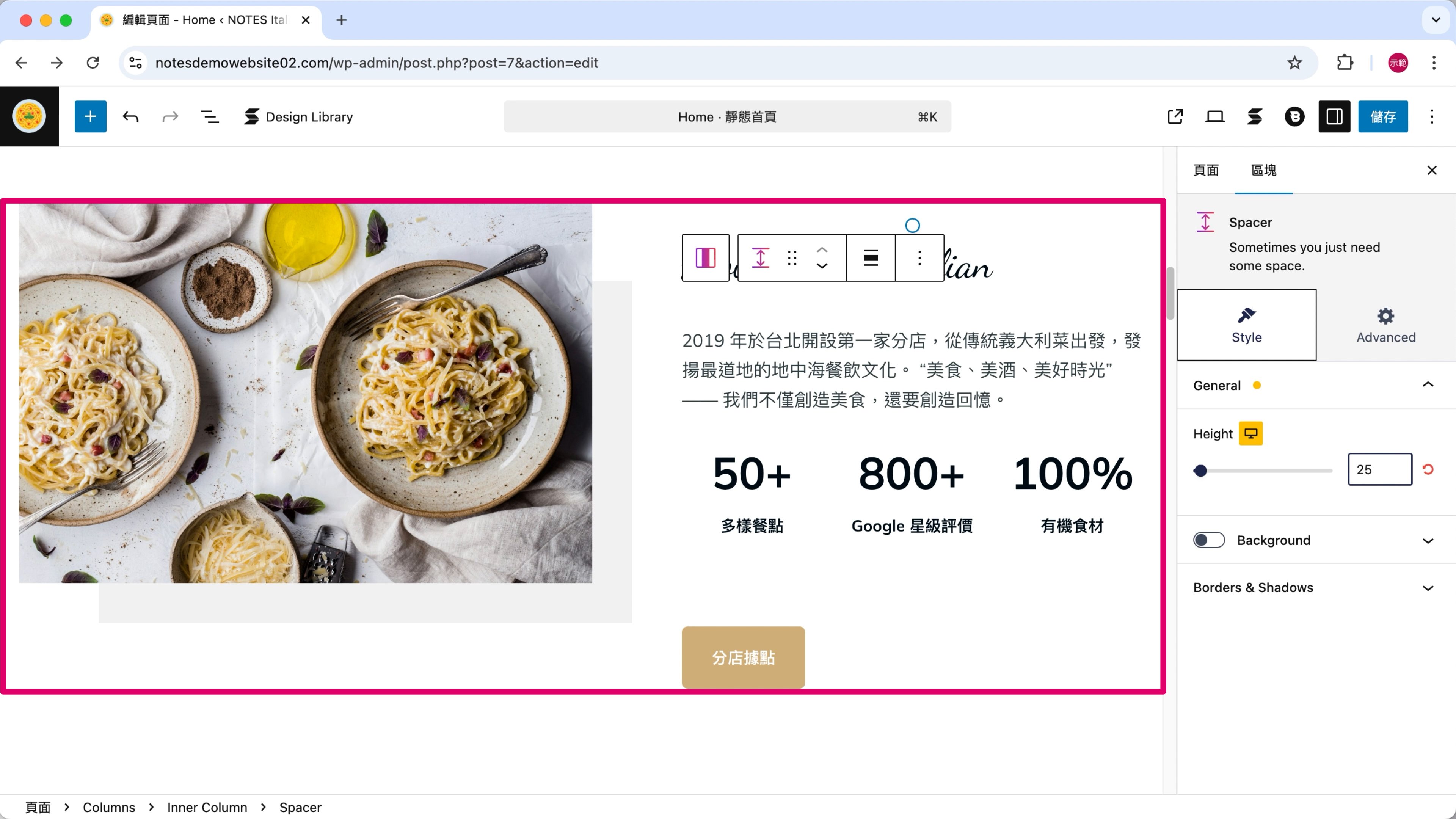This screenshot has height=819, width=1456.
Task: Toggle the settings sidebar panel button
Action: point(1334,116)
